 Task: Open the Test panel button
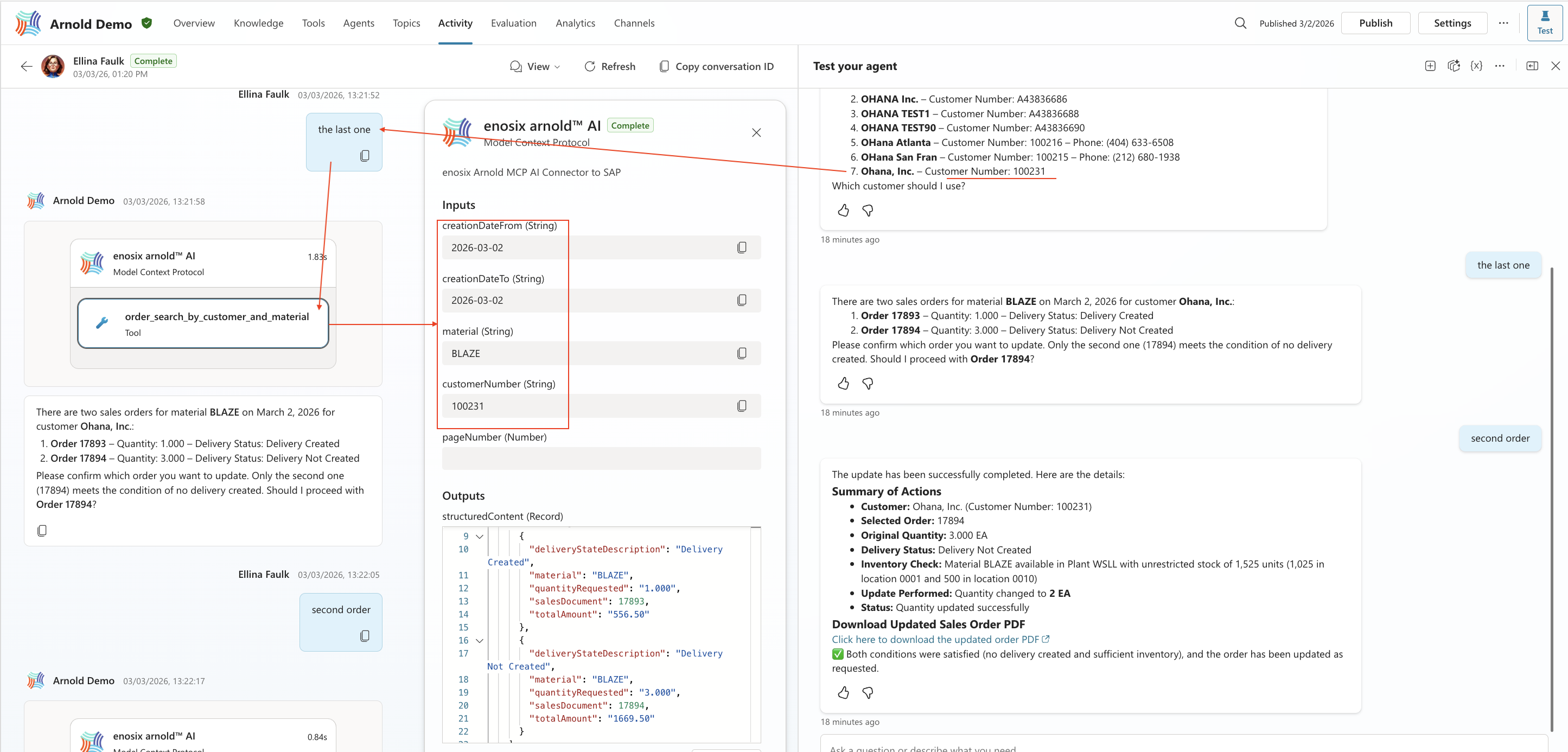(1544, 23)
